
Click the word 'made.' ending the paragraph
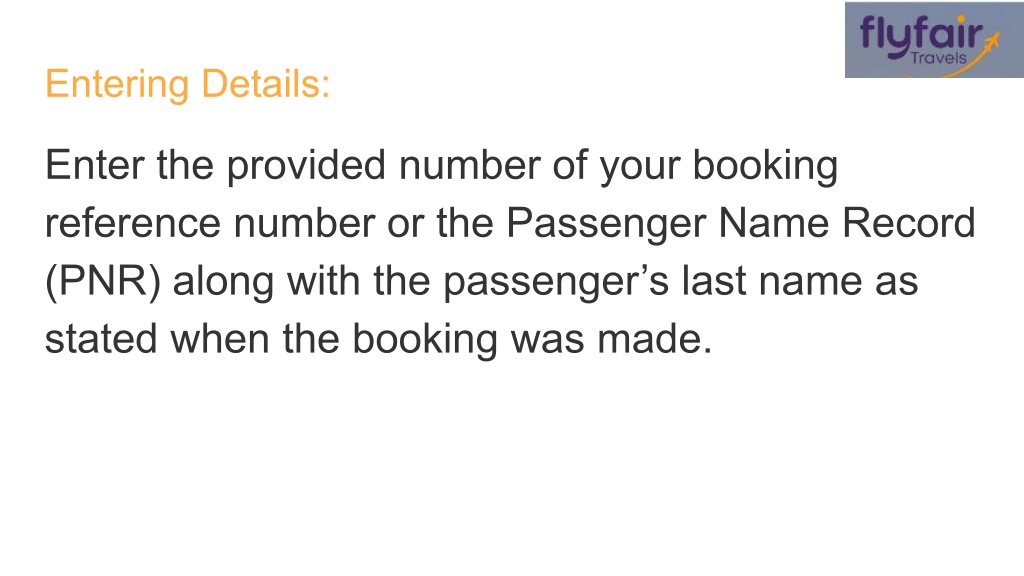coord(654,340)
